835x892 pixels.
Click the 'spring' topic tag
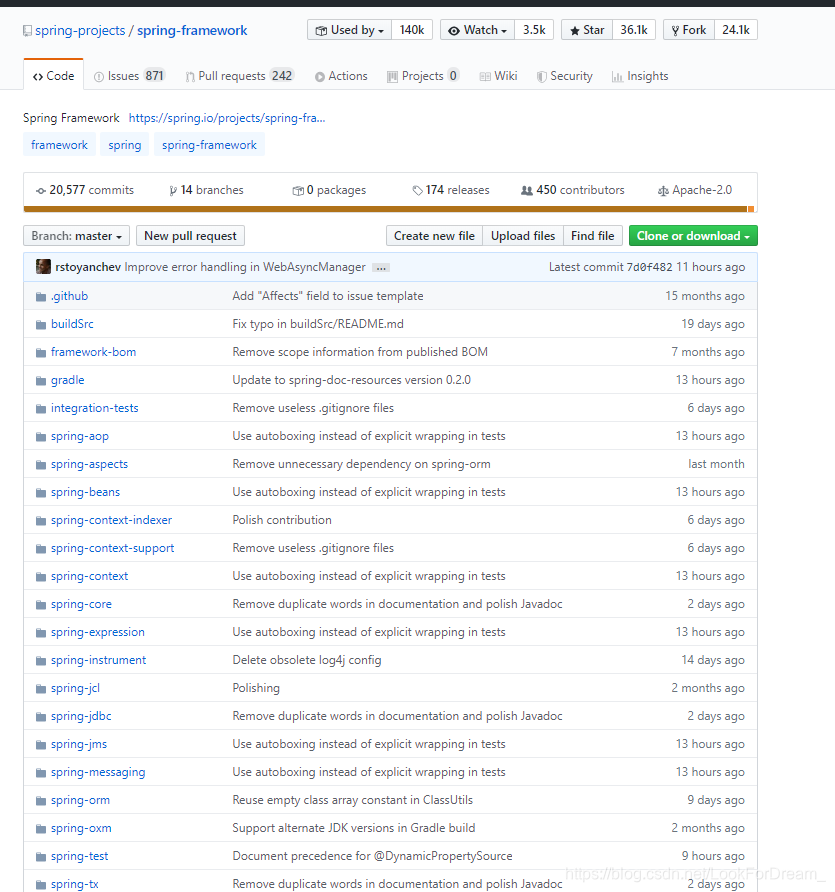[125, 144]
